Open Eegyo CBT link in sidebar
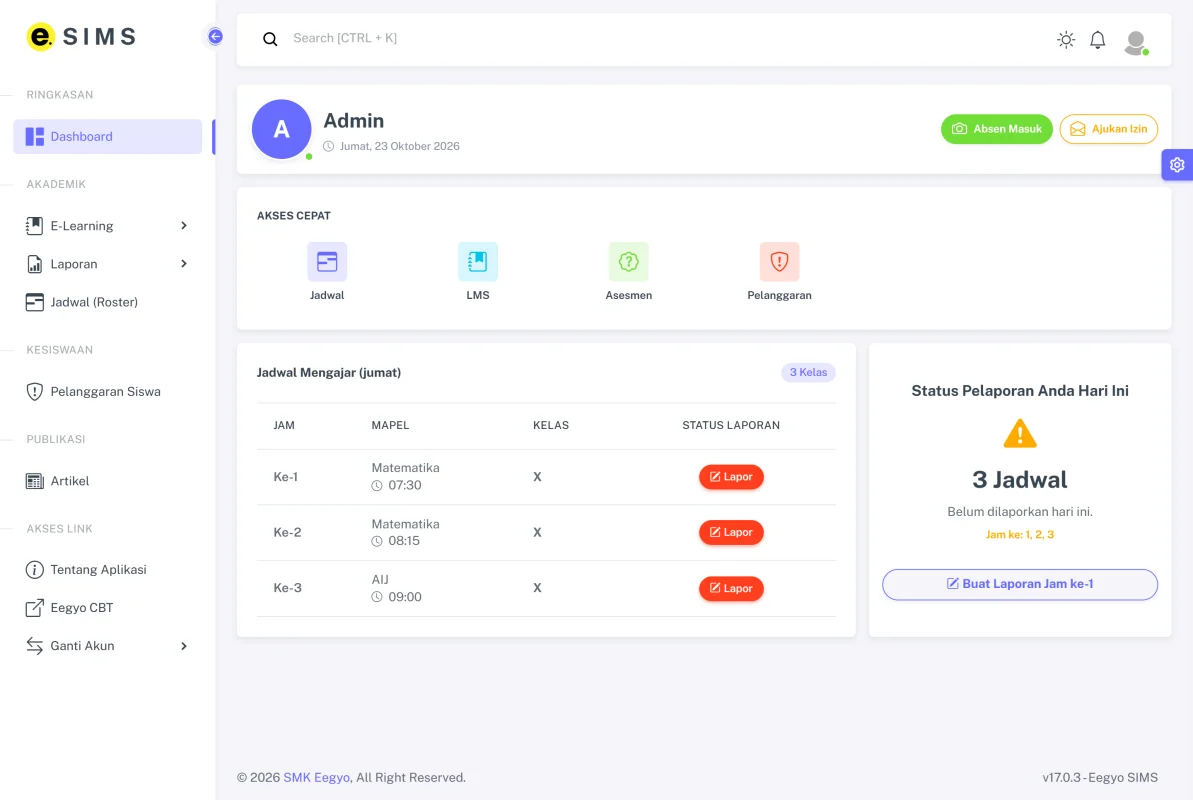Viewport: 1193px width, 800px height. 107,607
